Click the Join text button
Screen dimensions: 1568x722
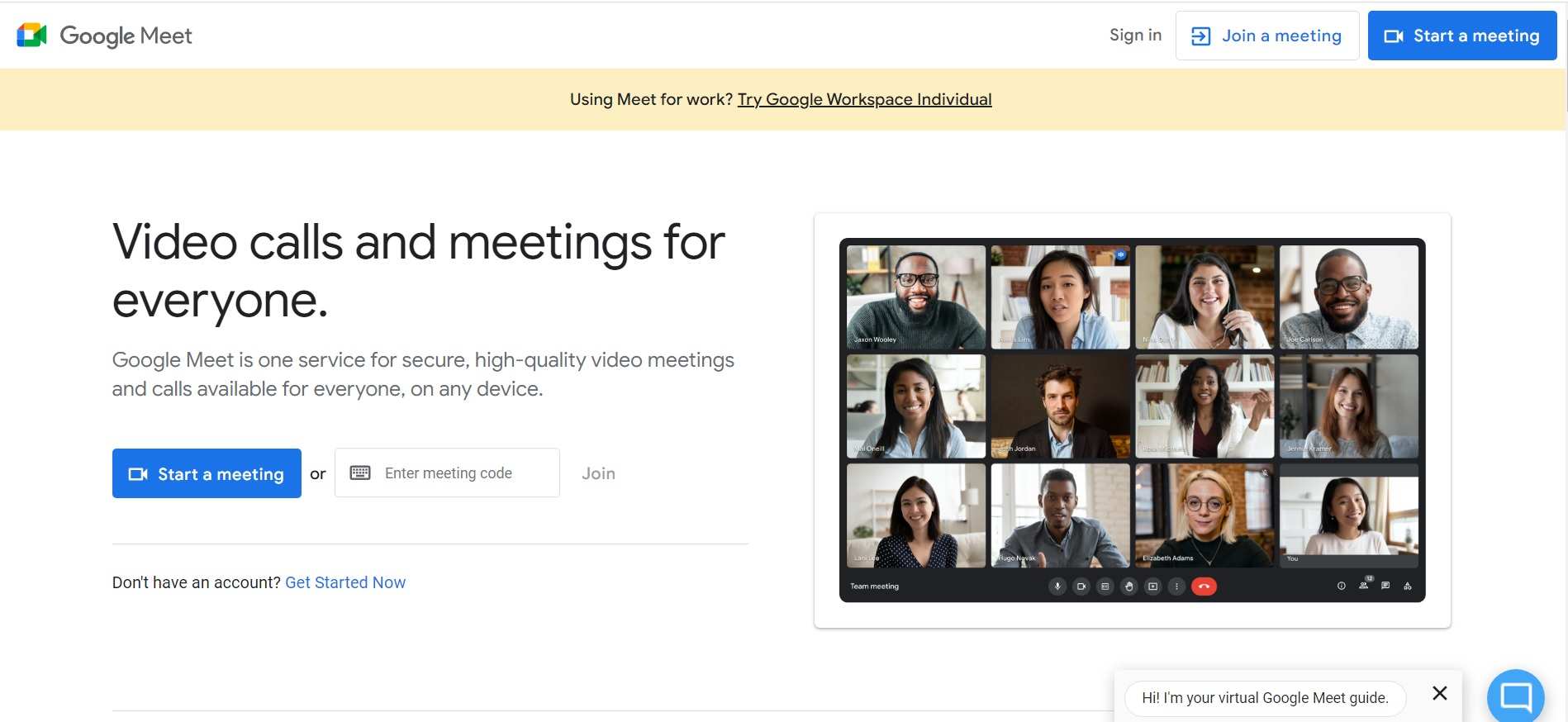(x=598, y=473)
